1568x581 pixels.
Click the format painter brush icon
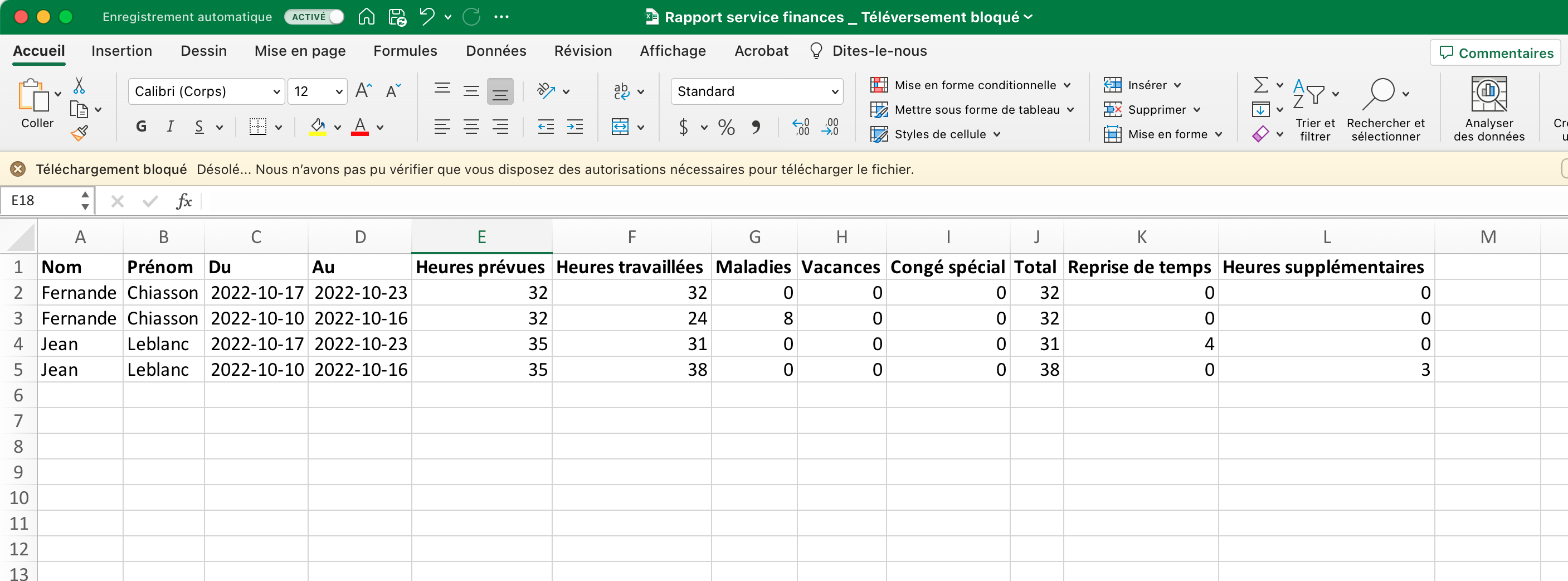coord(79,133)
